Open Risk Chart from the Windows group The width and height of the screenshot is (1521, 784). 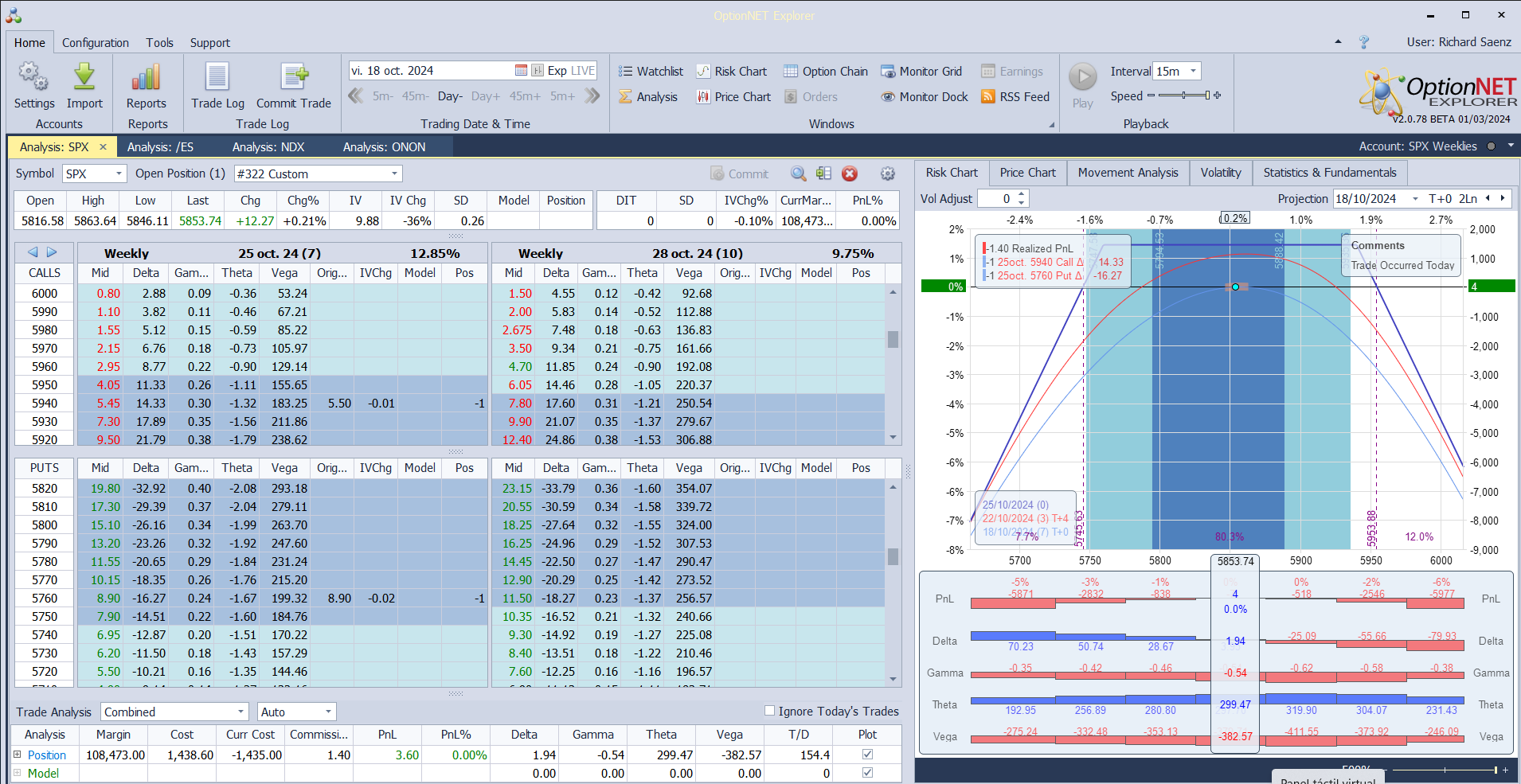(x=731, y=72)
